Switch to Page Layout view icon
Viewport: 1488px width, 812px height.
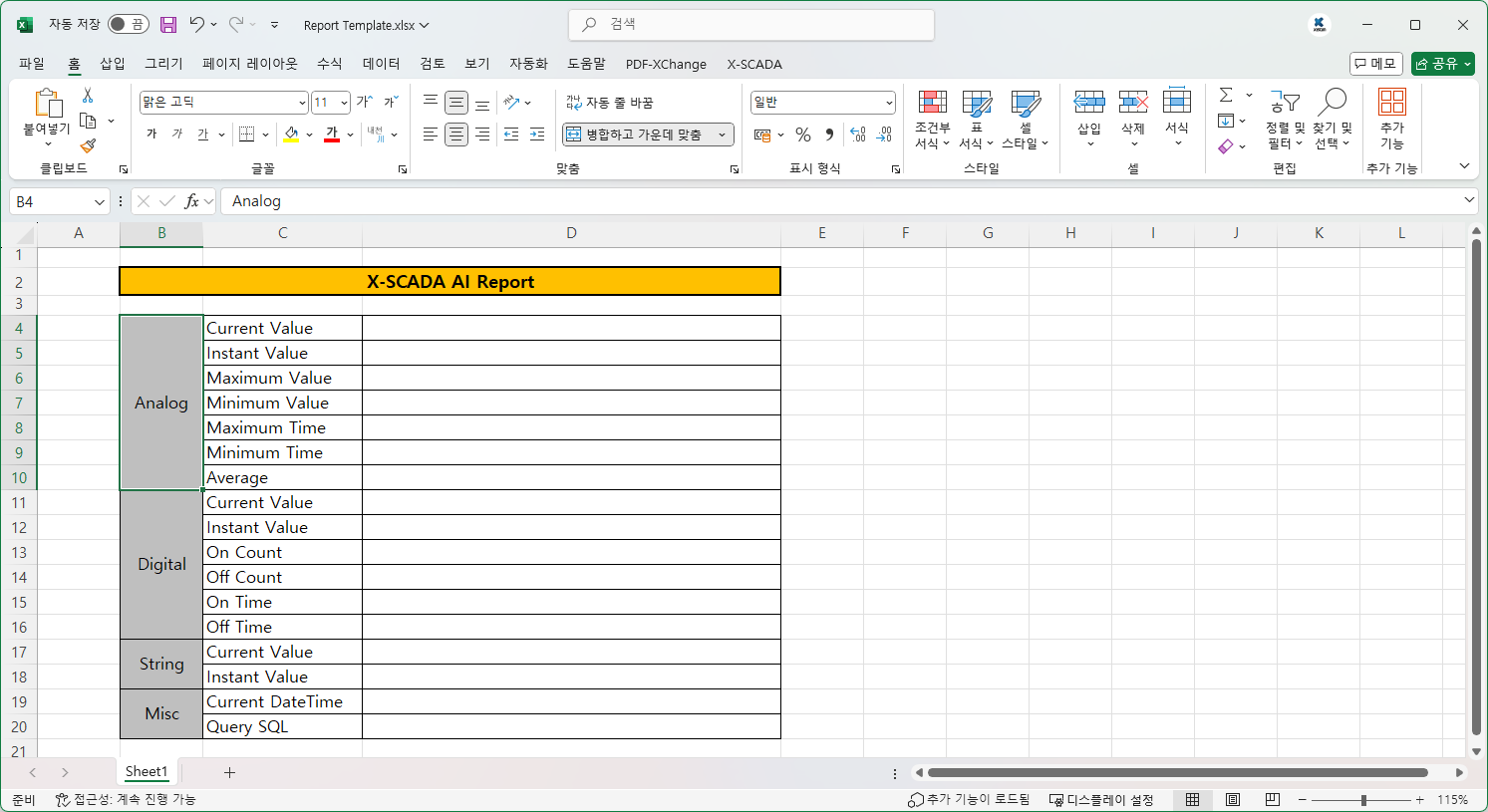coord(1233,799)
